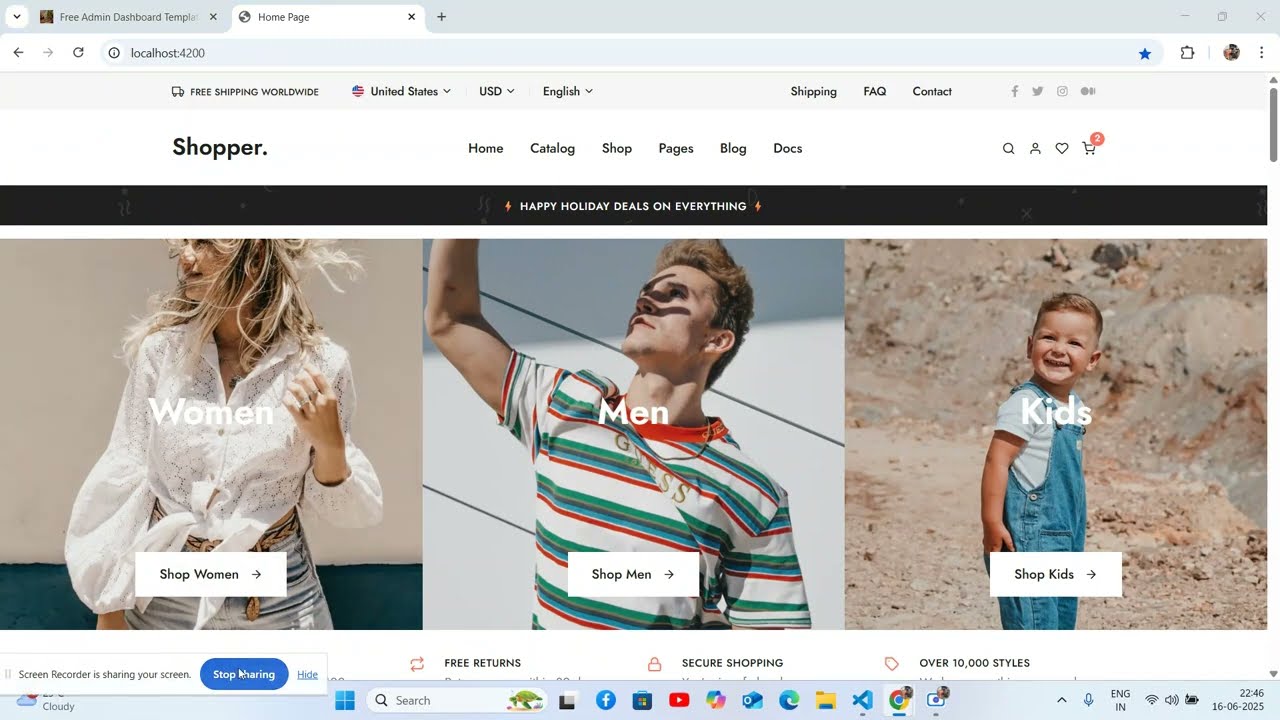This screenshot has height=720, width=1280.
Task: Go back in browser
Action: [18, 53]
